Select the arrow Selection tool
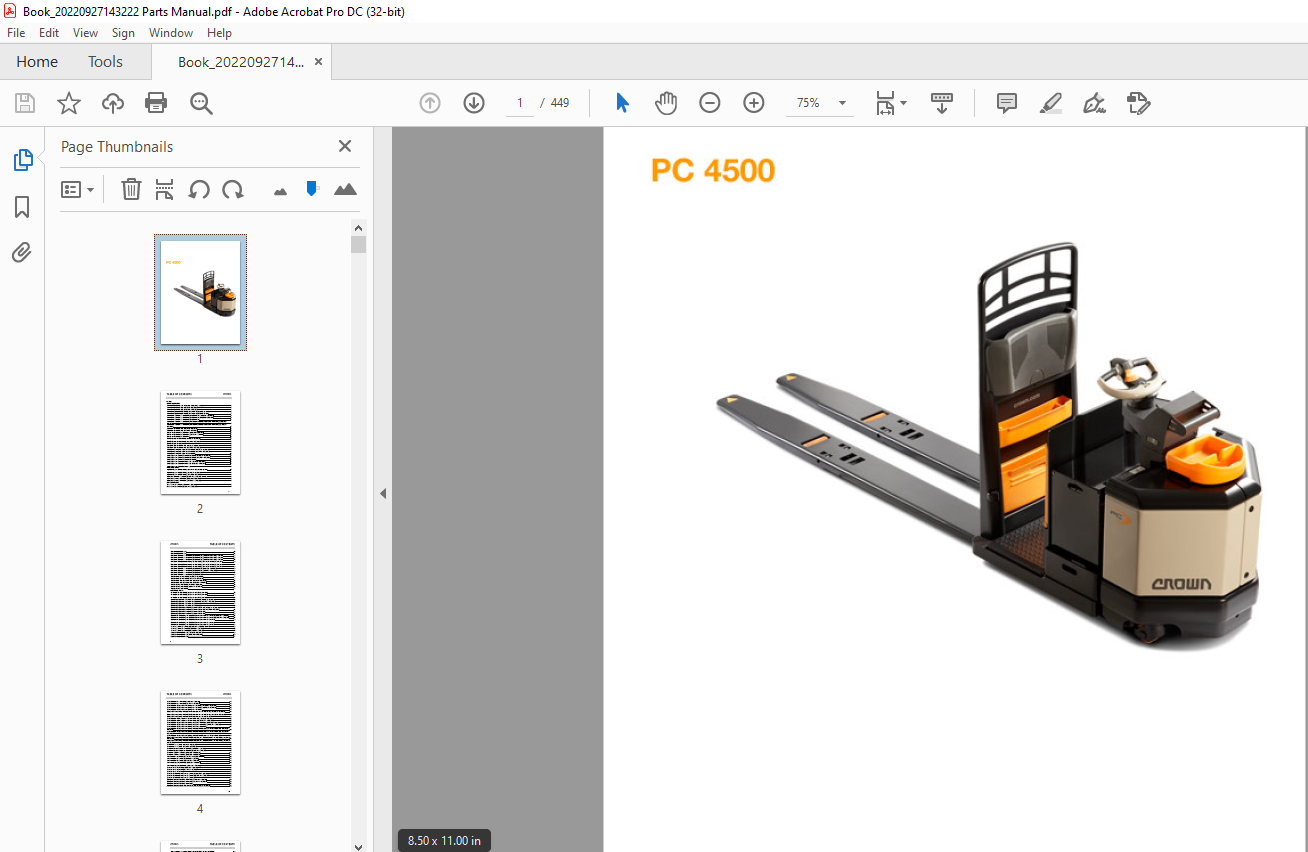Viewport: 1308px width, 852px height. (622, 103)
